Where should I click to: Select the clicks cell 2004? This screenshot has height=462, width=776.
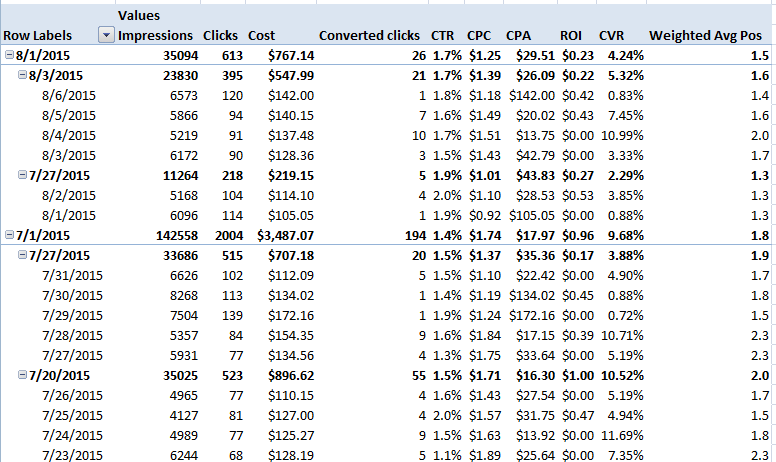pyautogui.click(x=229, y=235)
